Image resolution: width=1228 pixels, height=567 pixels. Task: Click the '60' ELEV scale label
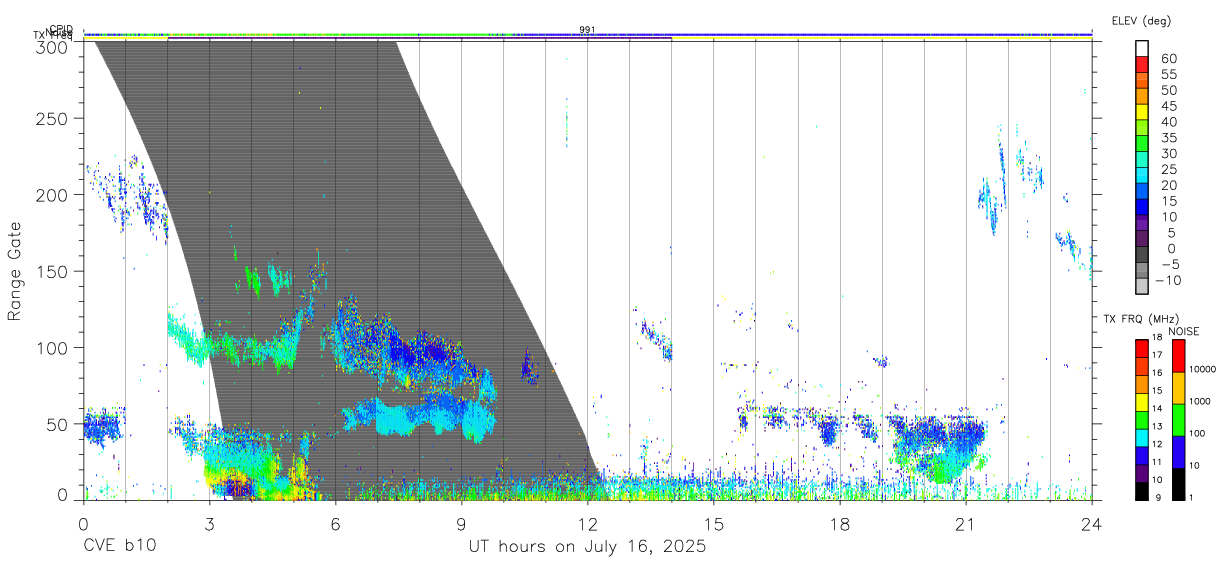click(1168, 58)
